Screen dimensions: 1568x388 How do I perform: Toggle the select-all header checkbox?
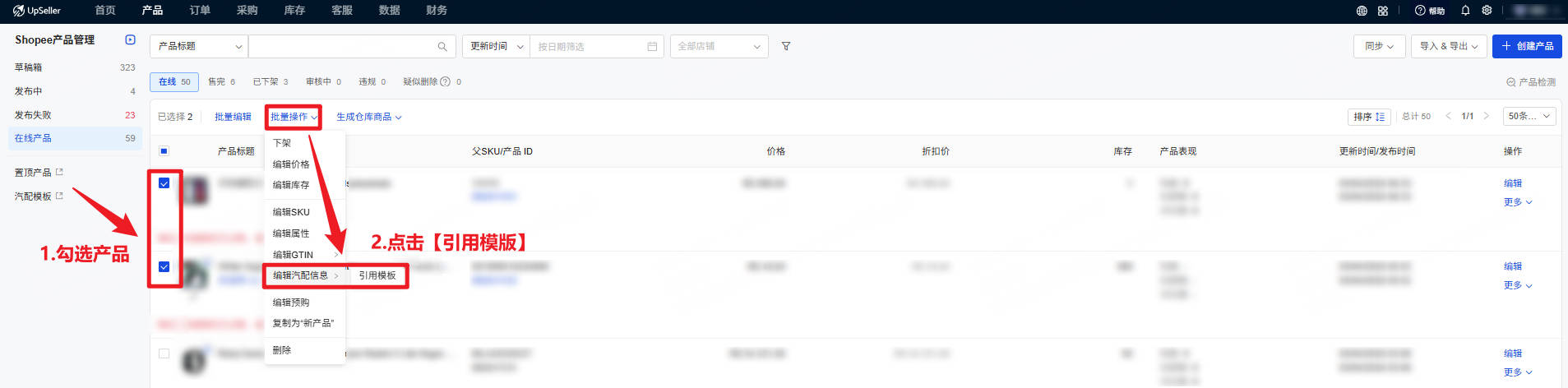point(164,151)
